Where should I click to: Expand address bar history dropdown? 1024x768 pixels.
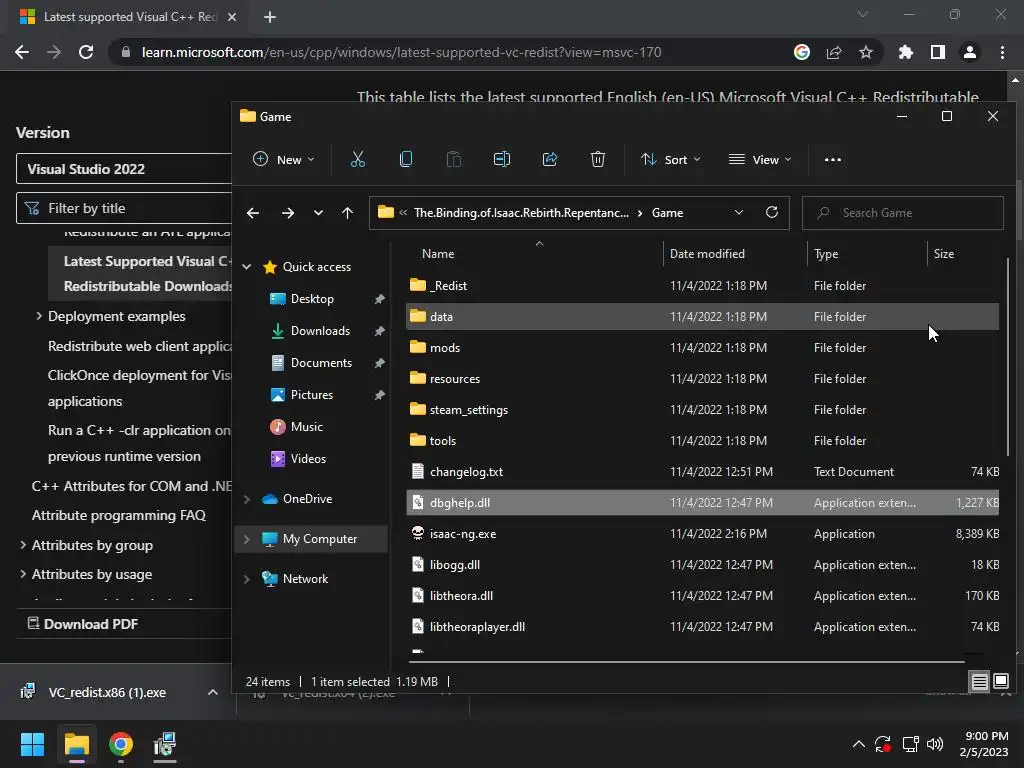click(x=739, y=212)
